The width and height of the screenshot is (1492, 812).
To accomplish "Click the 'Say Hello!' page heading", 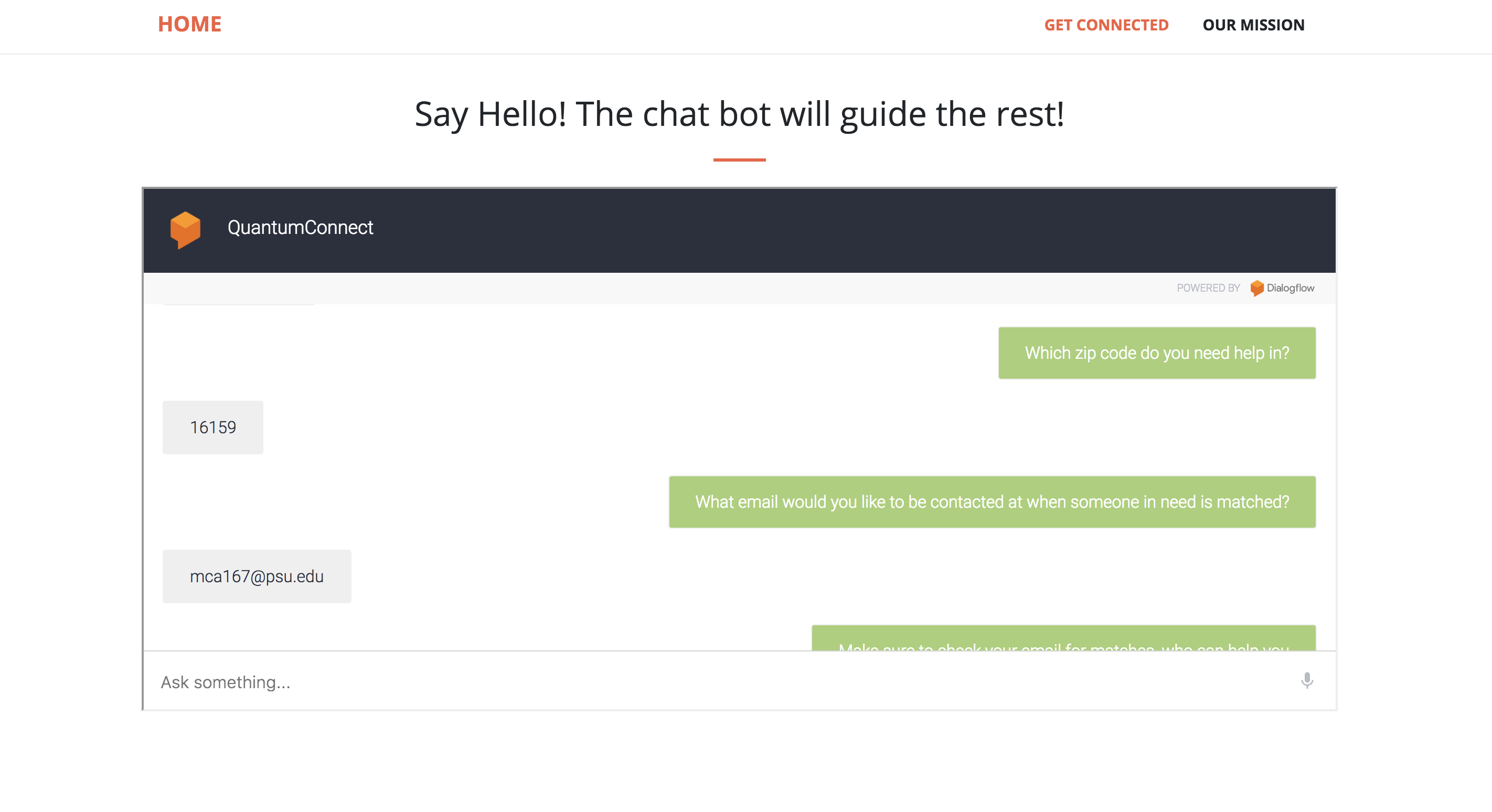I will 739,114.
